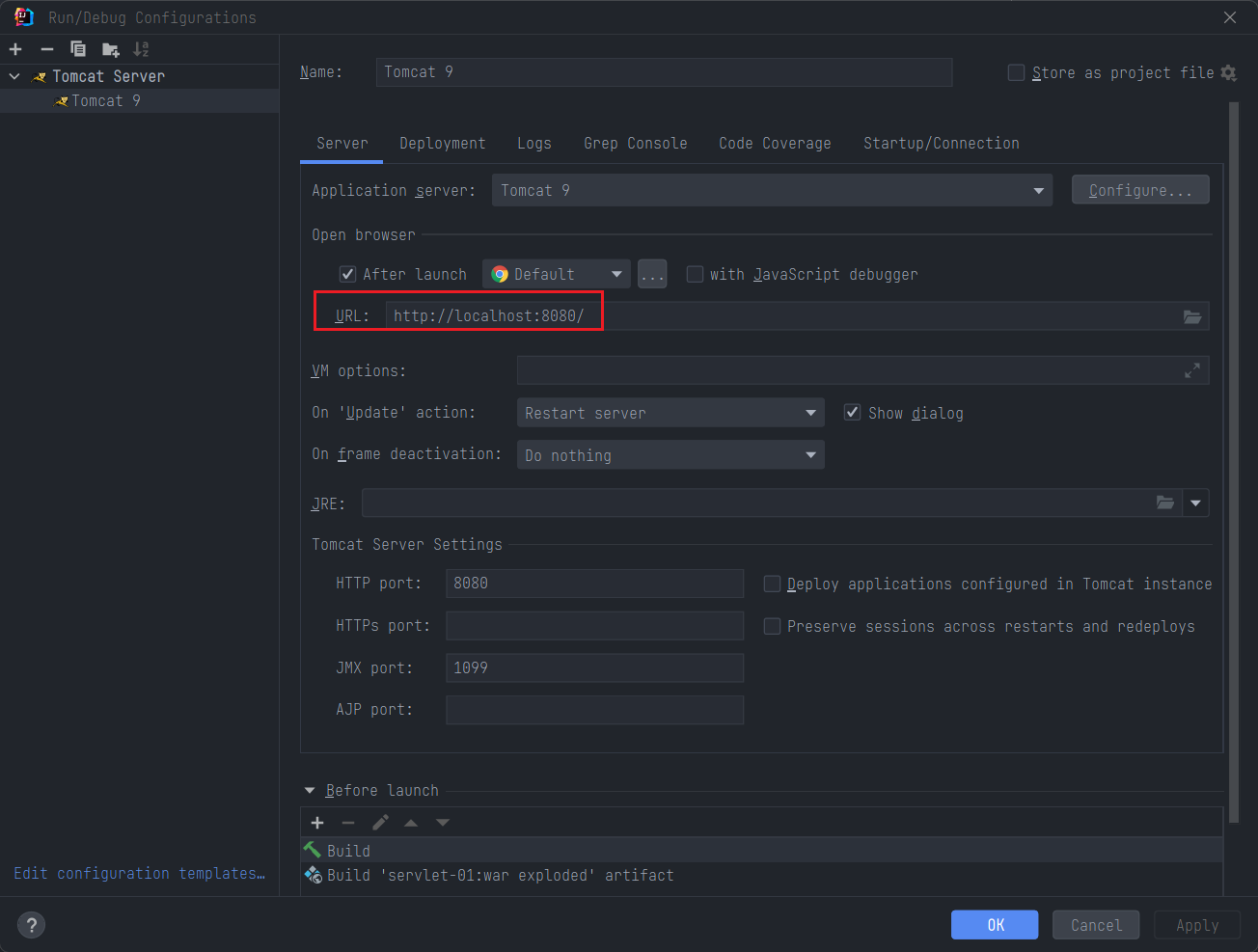The image size is (1258, 952).
Task: Click AJP port empty field
Action: tap(594, 710)
